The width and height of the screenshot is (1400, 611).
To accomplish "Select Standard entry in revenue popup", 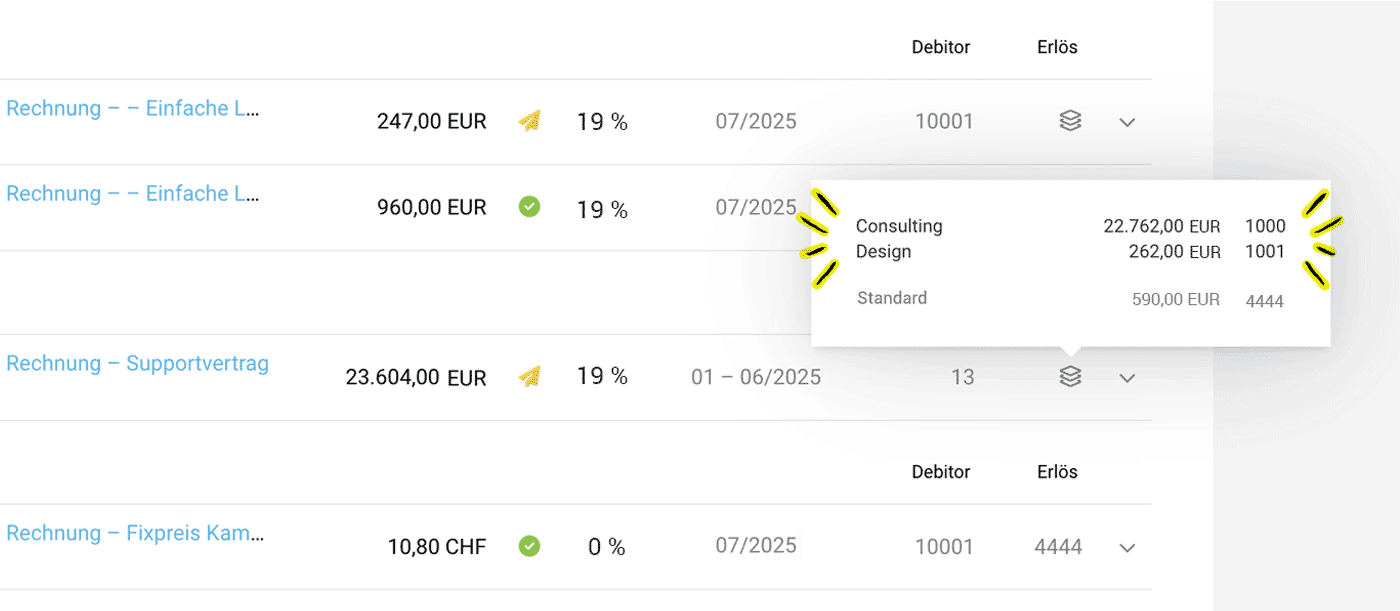I will [x=892, y=298].
